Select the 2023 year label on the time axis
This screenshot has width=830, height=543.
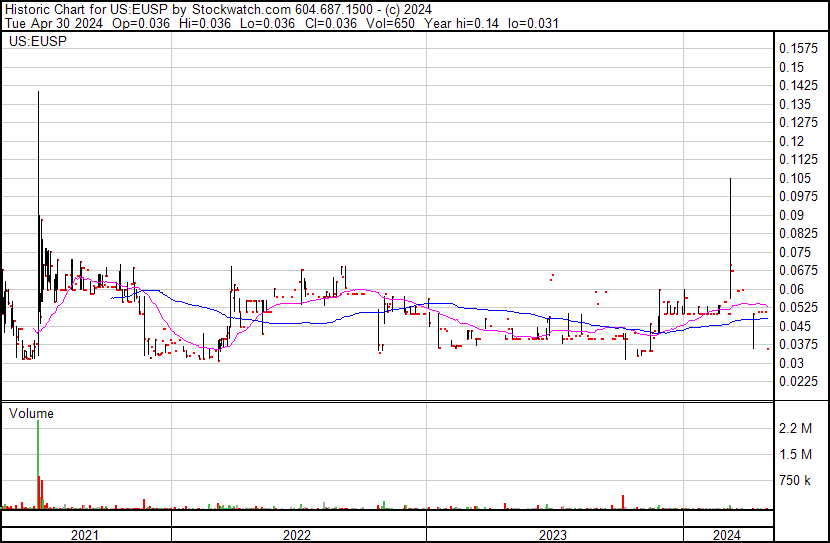tap(553, 535)
